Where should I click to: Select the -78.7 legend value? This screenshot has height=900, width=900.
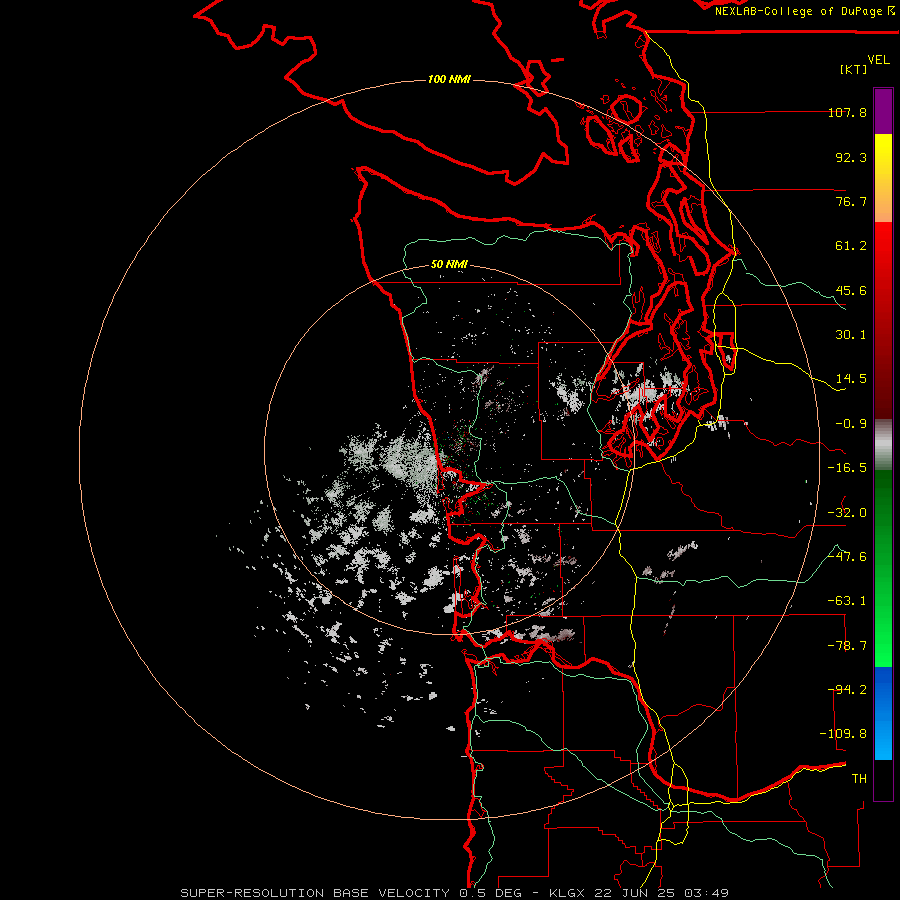[847, 646]
